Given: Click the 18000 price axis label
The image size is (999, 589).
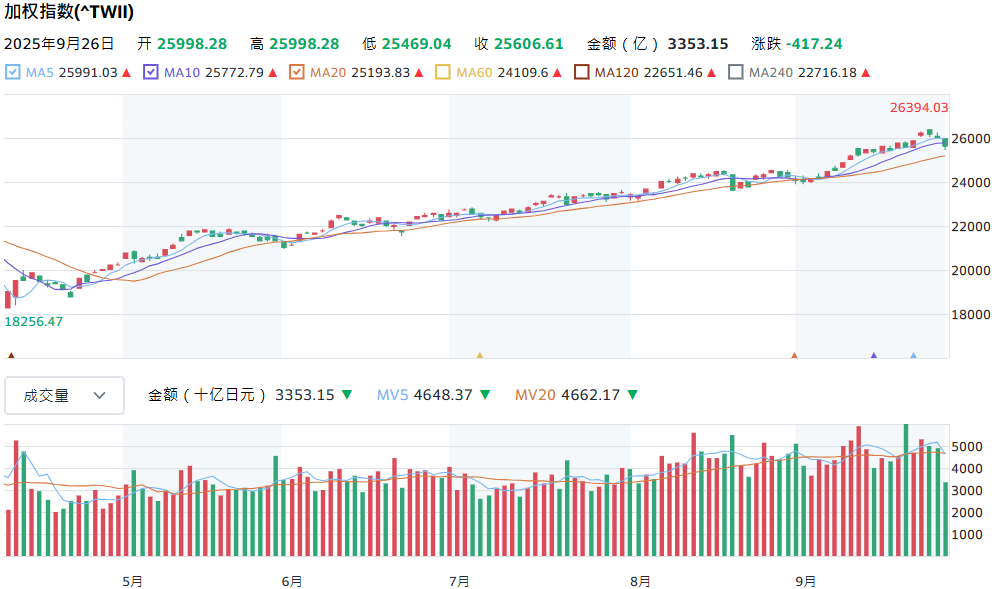Looking at the screenshot, I should 971,314.
